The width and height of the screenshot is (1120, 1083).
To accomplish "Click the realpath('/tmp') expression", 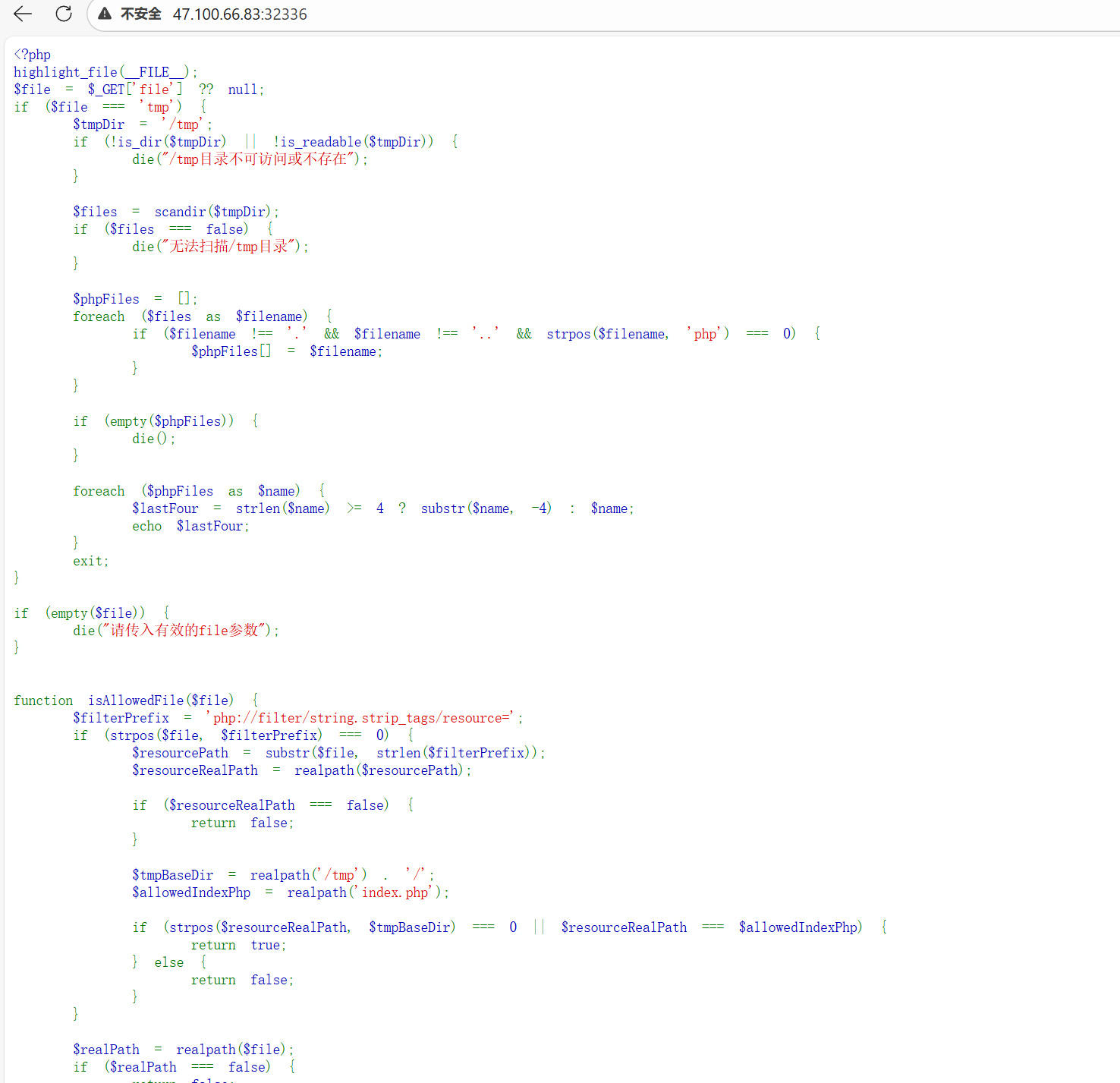I will pos(307,874).
